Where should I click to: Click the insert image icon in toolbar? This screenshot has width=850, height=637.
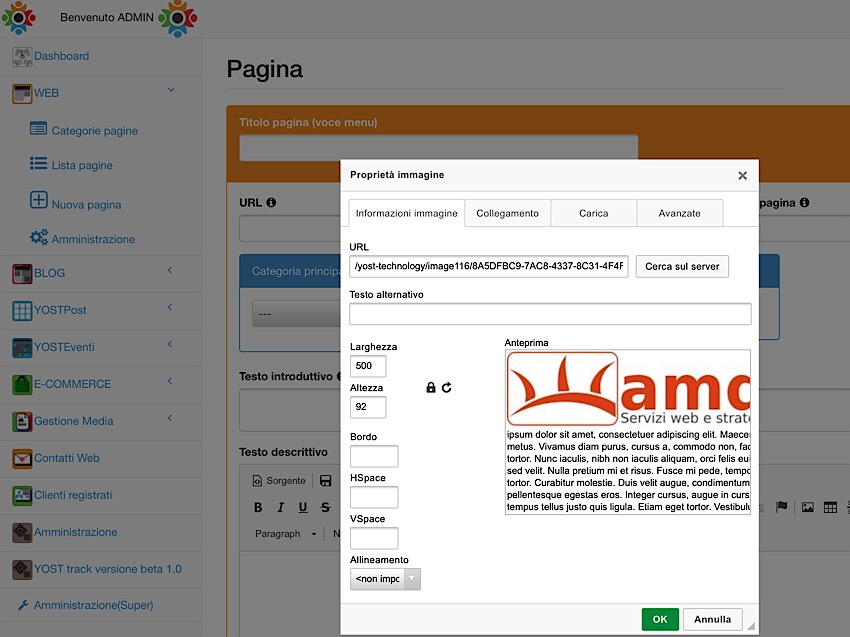[808, 508]
